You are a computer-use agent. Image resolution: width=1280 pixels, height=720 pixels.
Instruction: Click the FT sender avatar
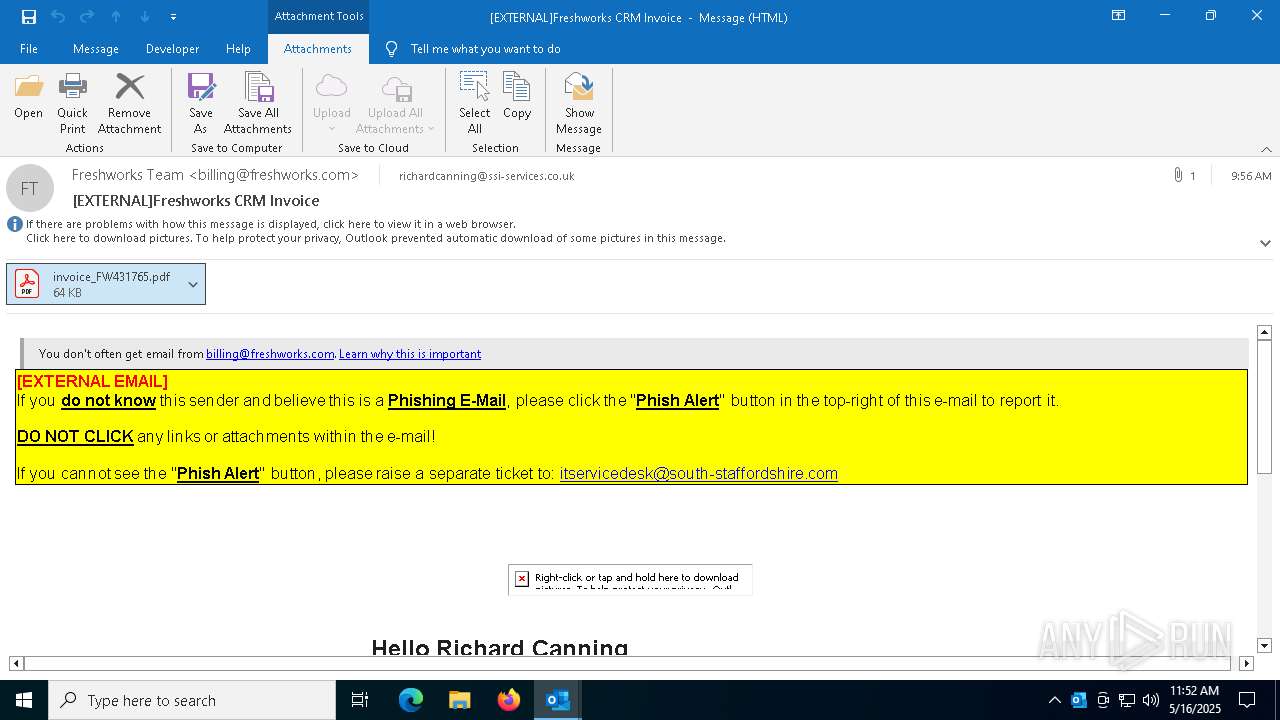(30, 188)
